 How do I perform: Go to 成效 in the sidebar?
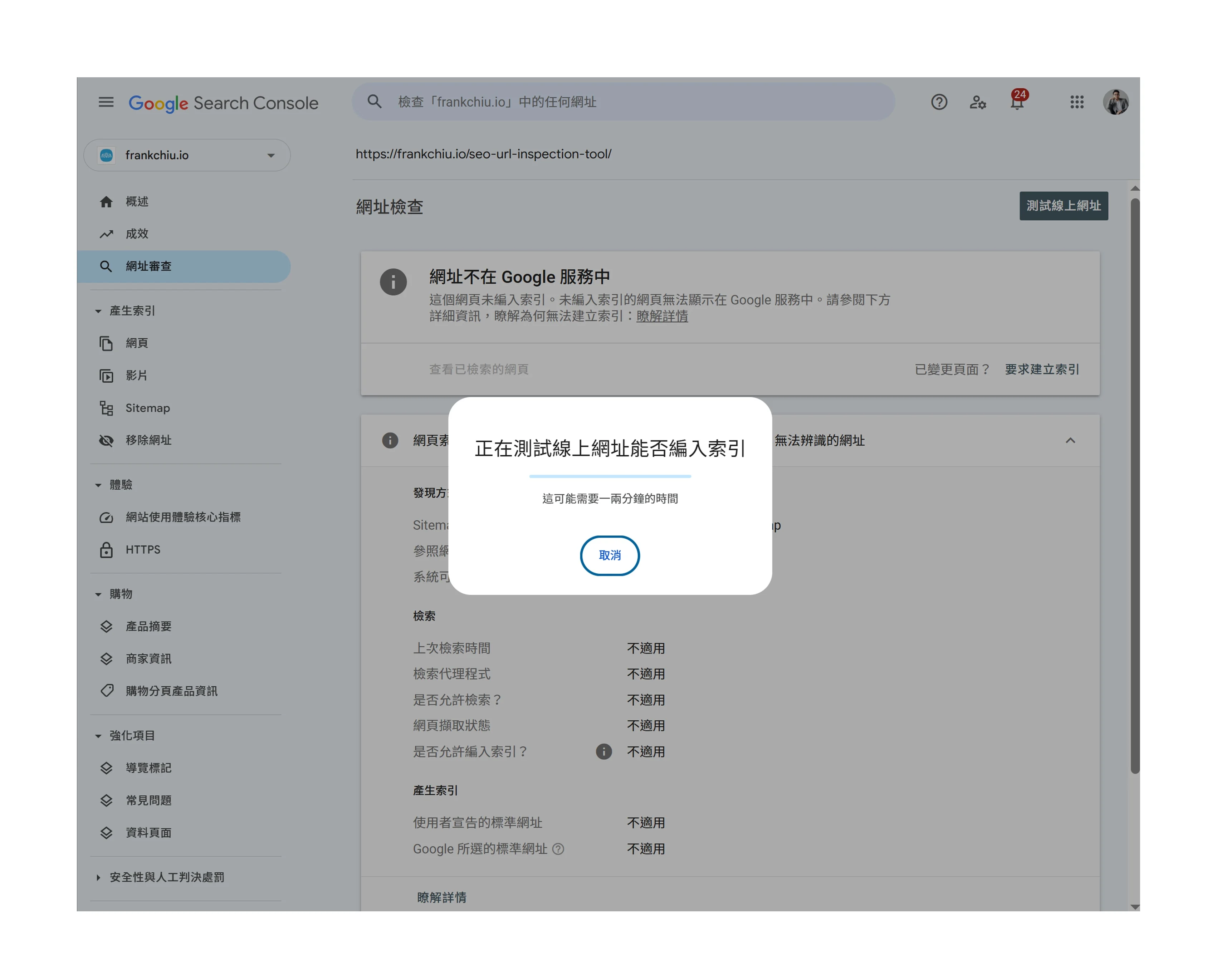coord(137,234)
